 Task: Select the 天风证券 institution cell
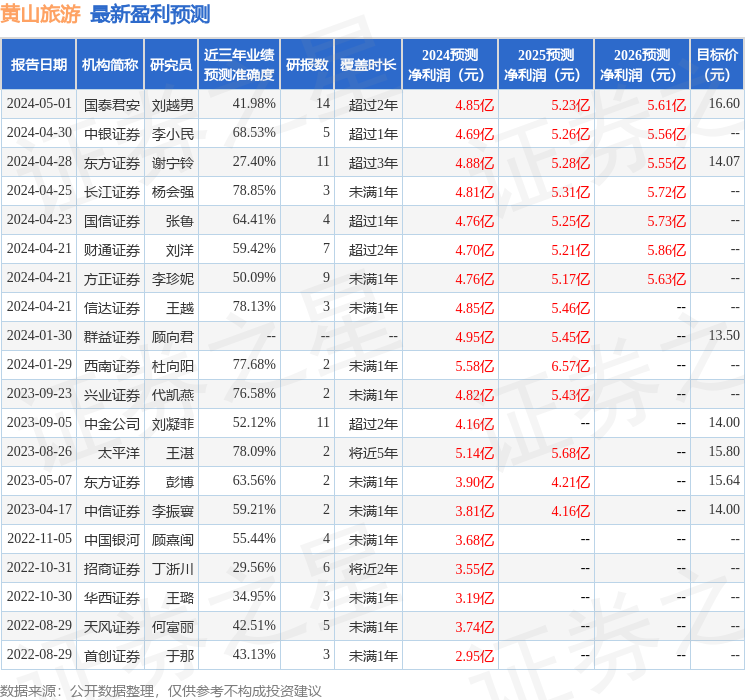tap(112, 627)
